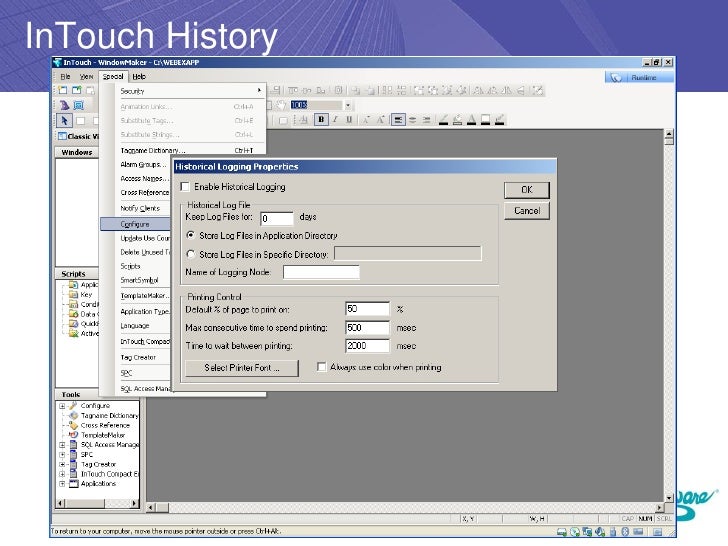Click the Name of Logging Node field
The image size is (728, 546).
click(x=321, y=272)
